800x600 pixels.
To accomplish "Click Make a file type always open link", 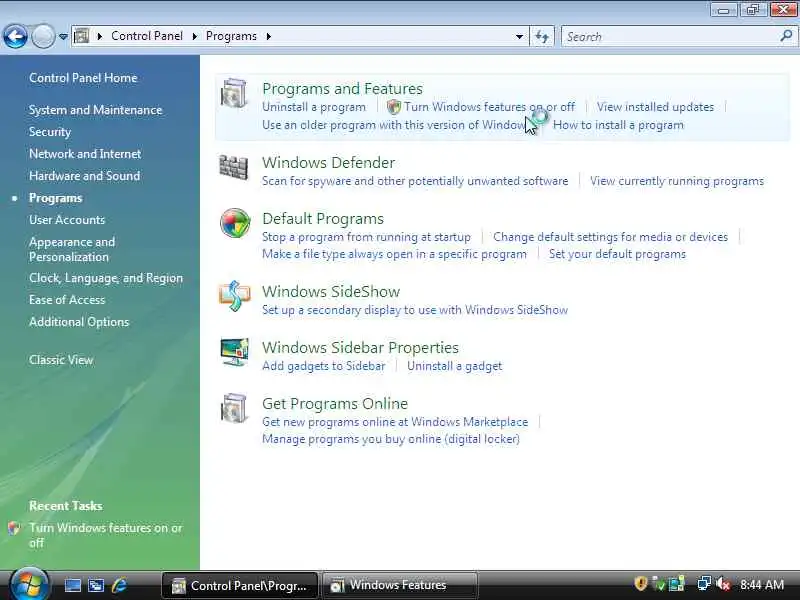I will click(394, 254).
